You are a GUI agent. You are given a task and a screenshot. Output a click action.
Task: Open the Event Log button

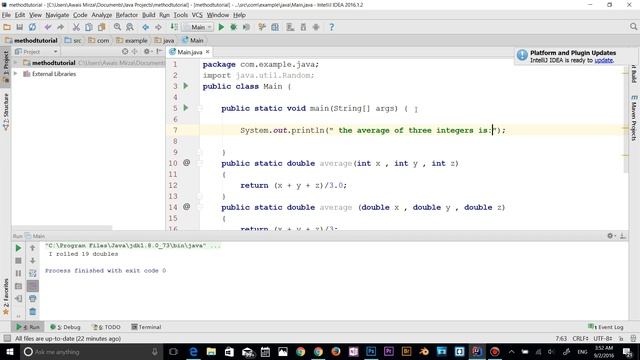tap(606, 327)
